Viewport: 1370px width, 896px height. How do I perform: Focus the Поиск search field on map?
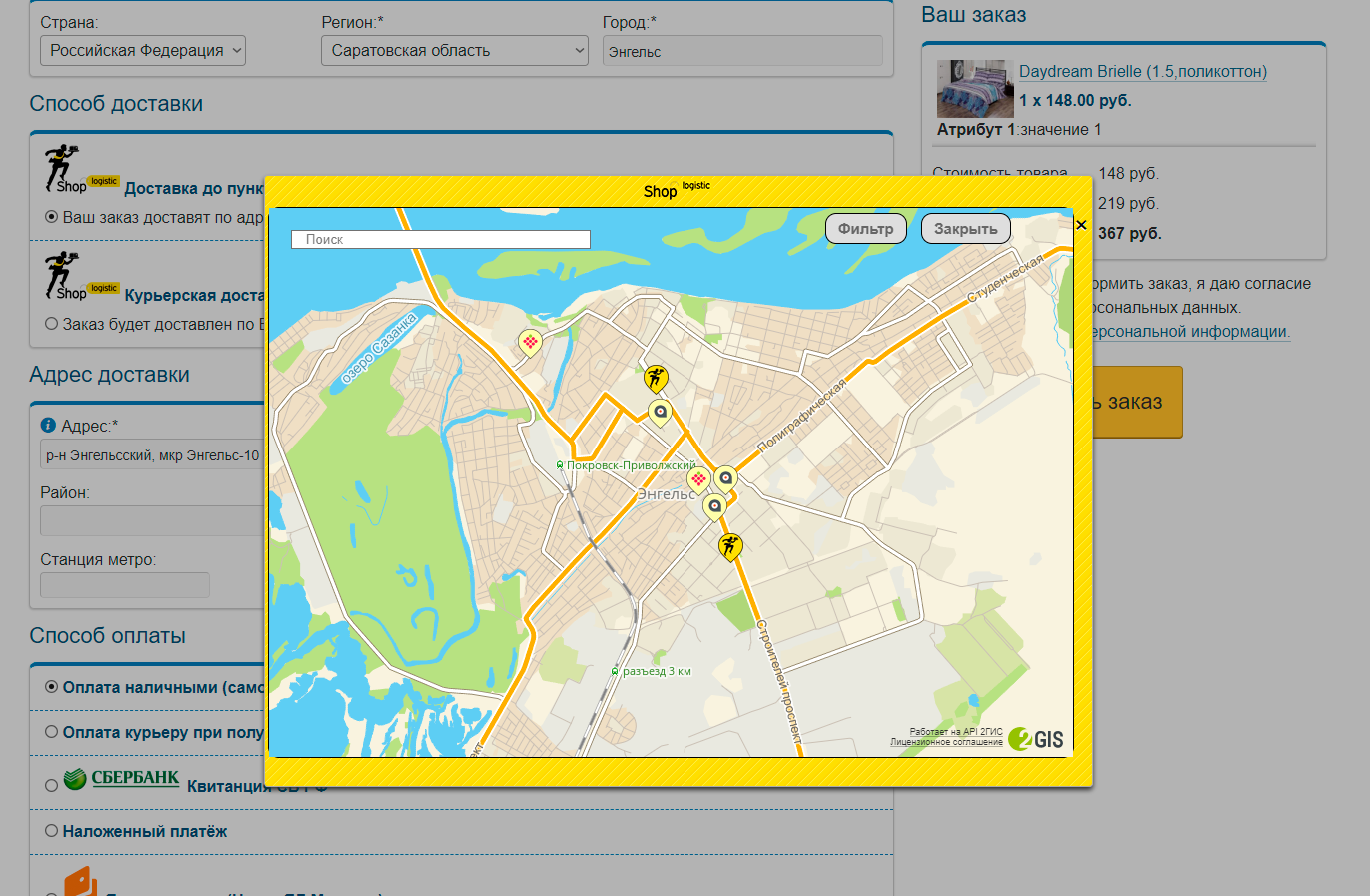tap(441, 240)
